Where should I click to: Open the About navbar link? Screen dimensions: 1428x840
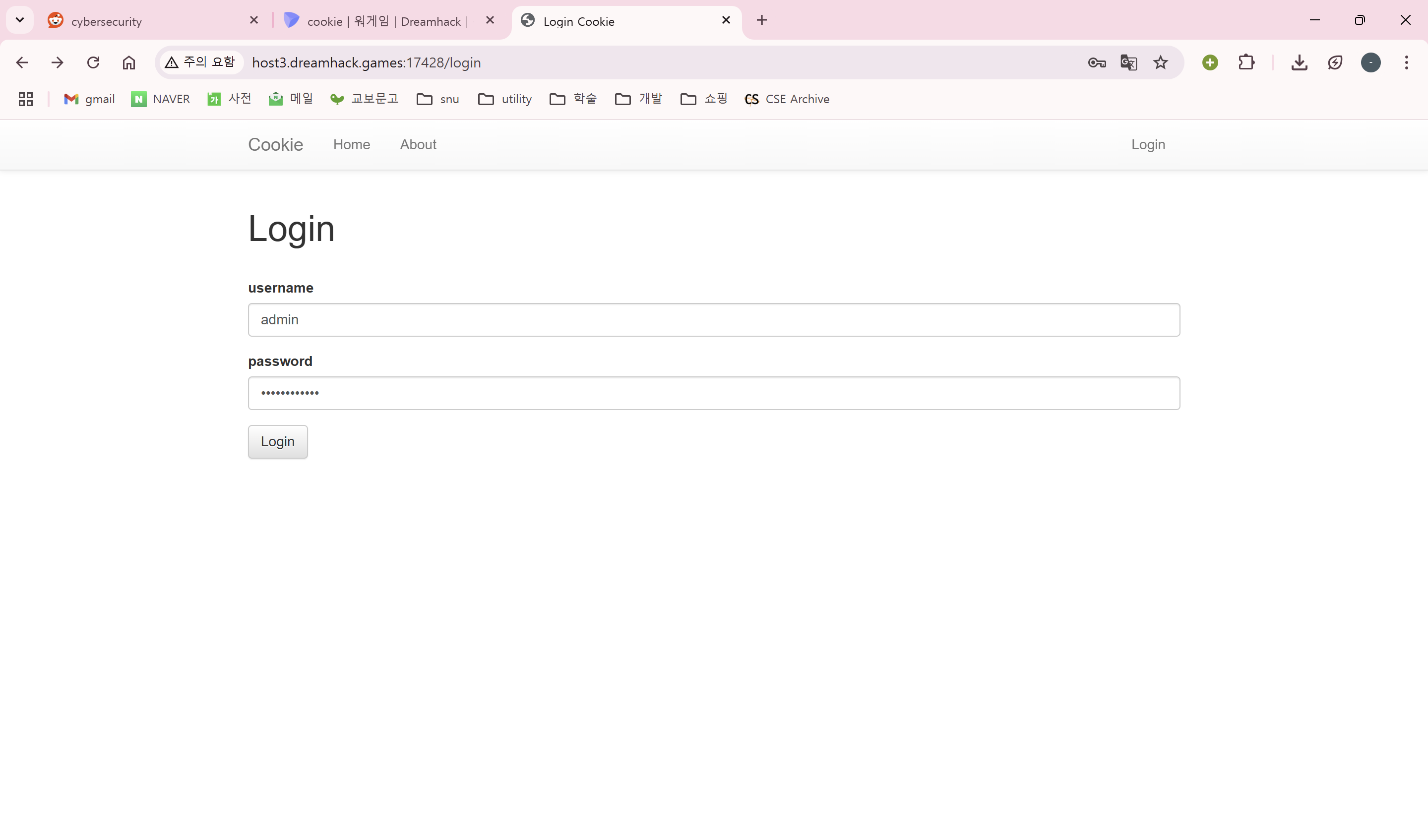click(x=418, y=144)
